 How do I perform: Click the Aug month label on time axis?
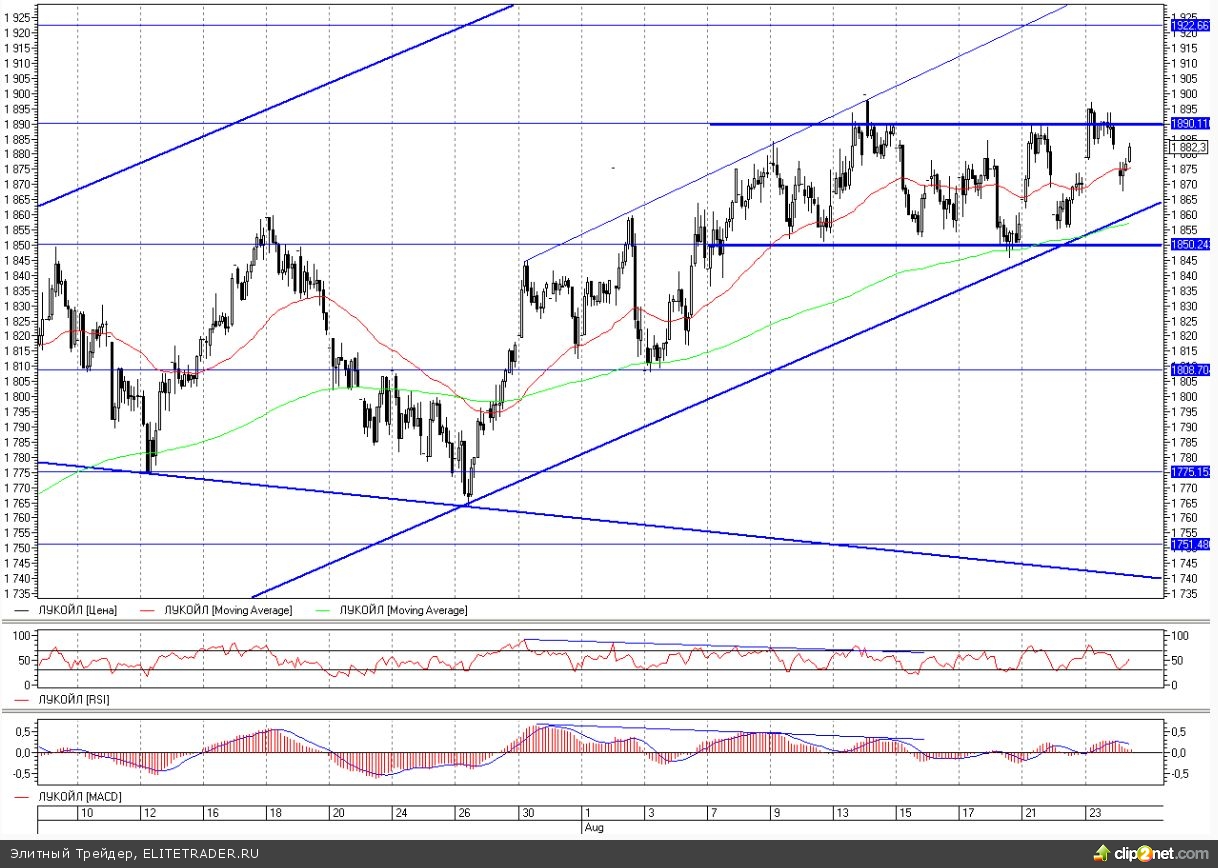click(x=593, y=828)
